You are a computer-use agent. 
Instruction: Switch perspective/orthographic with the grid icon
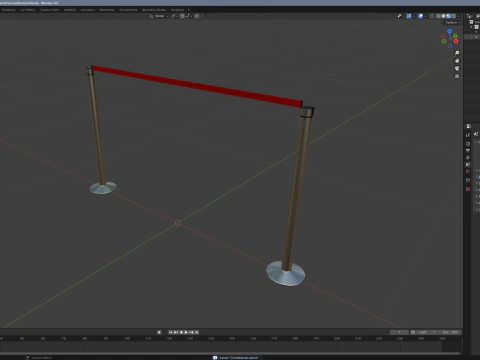(457, 76)
